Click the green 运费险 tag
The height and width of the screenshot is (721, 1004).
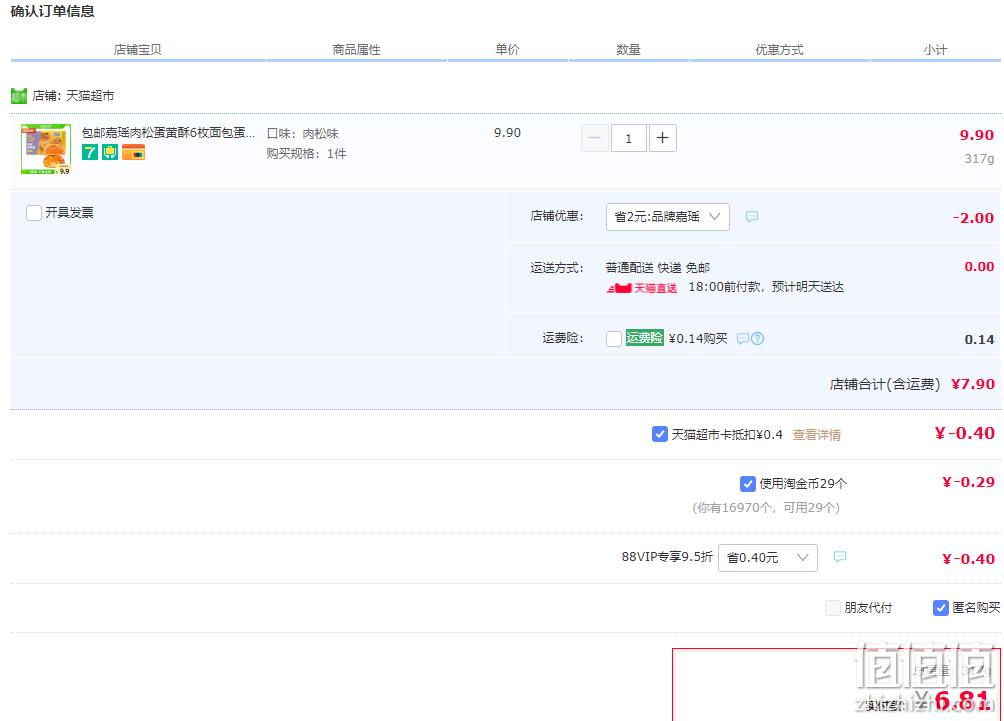644,337
